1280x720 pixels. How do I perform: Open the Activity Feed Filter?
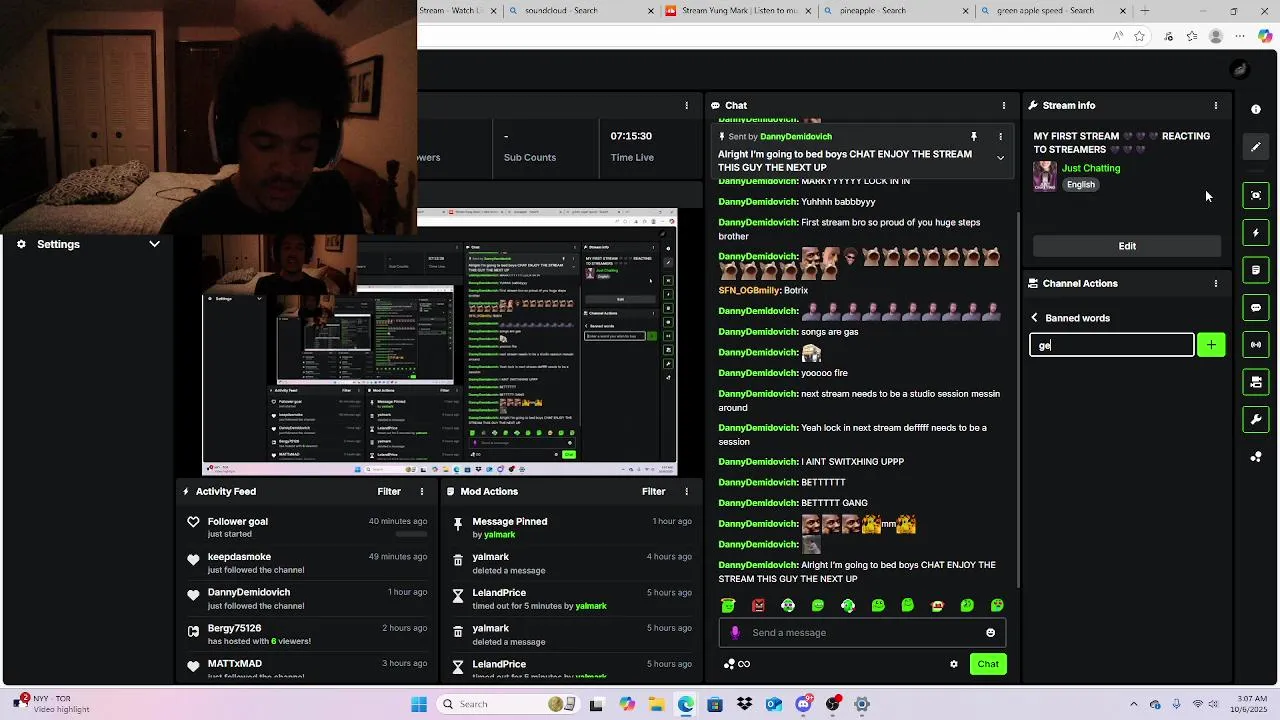[389, 491]
